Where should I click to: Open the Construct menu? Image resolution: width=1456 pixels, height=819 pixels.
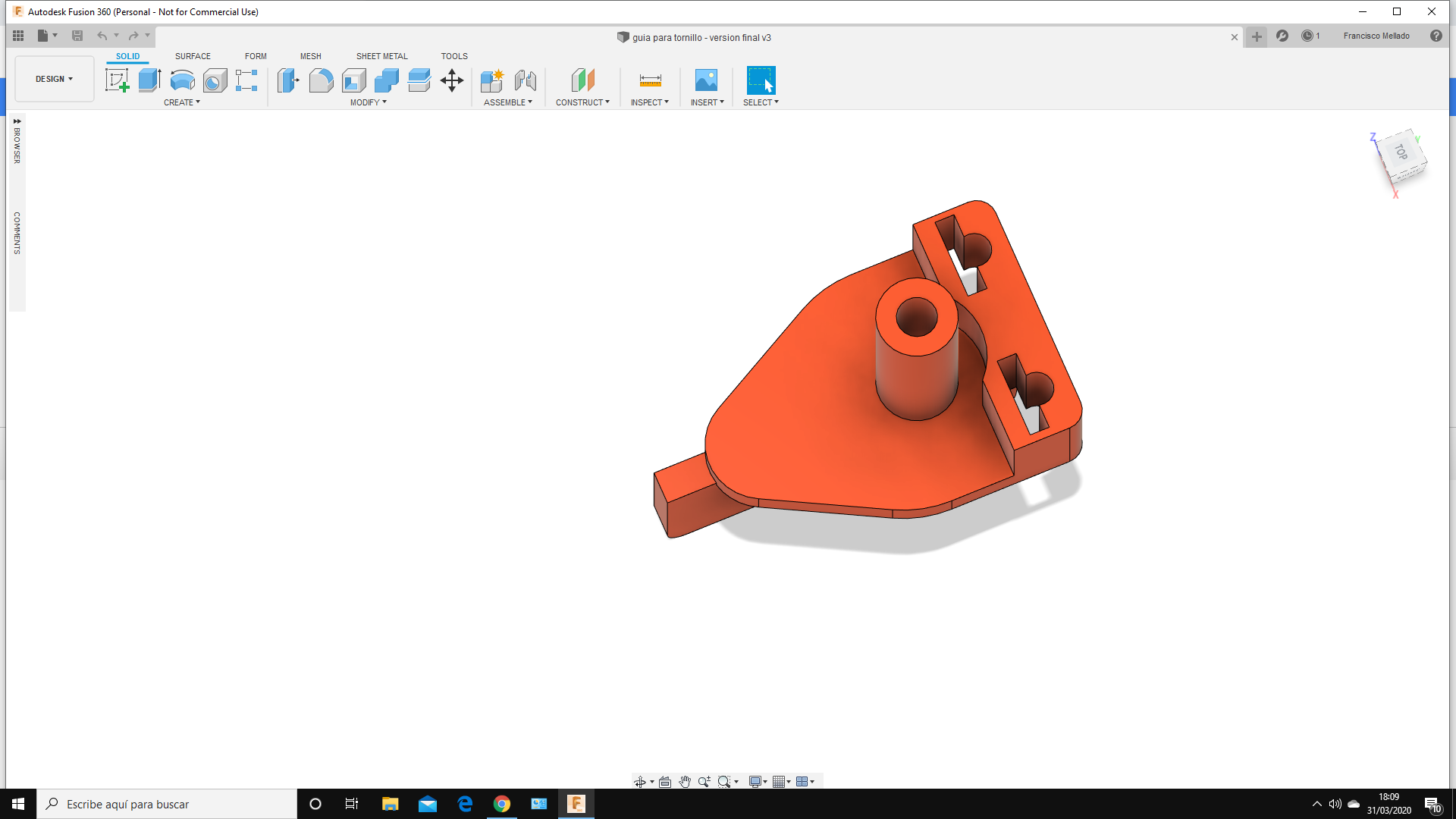pyautogui.click(x=582, y=102)
